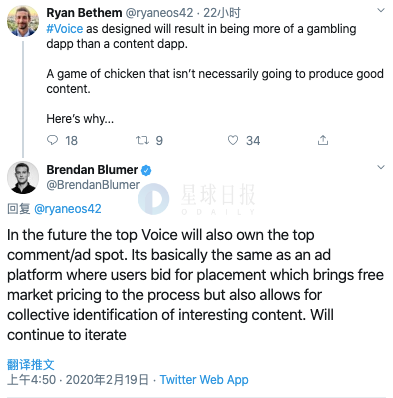Click Brendan Blumer's verified badge

(146, 170)
